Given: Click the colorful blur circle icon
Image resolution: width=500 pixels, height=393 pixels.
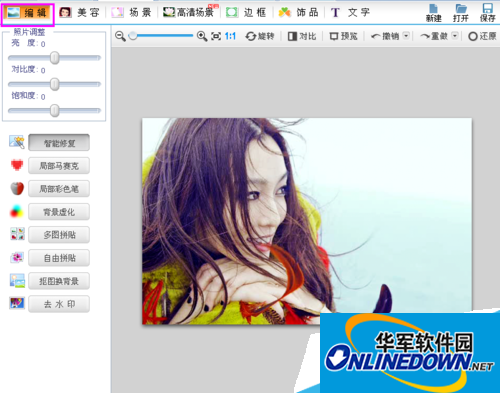Looking at the screenshot, I should (17, 211).
